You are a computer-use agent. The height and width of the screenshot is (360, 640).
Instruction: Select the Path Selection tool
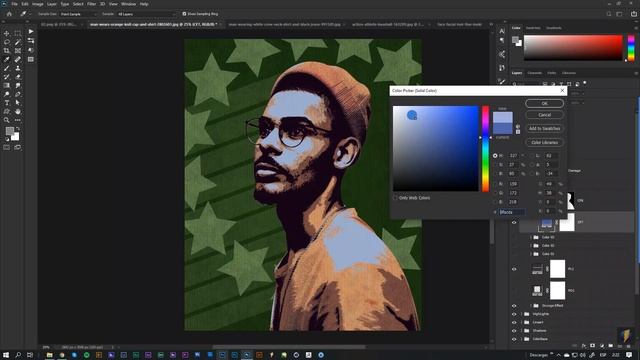tap(18, 103)
